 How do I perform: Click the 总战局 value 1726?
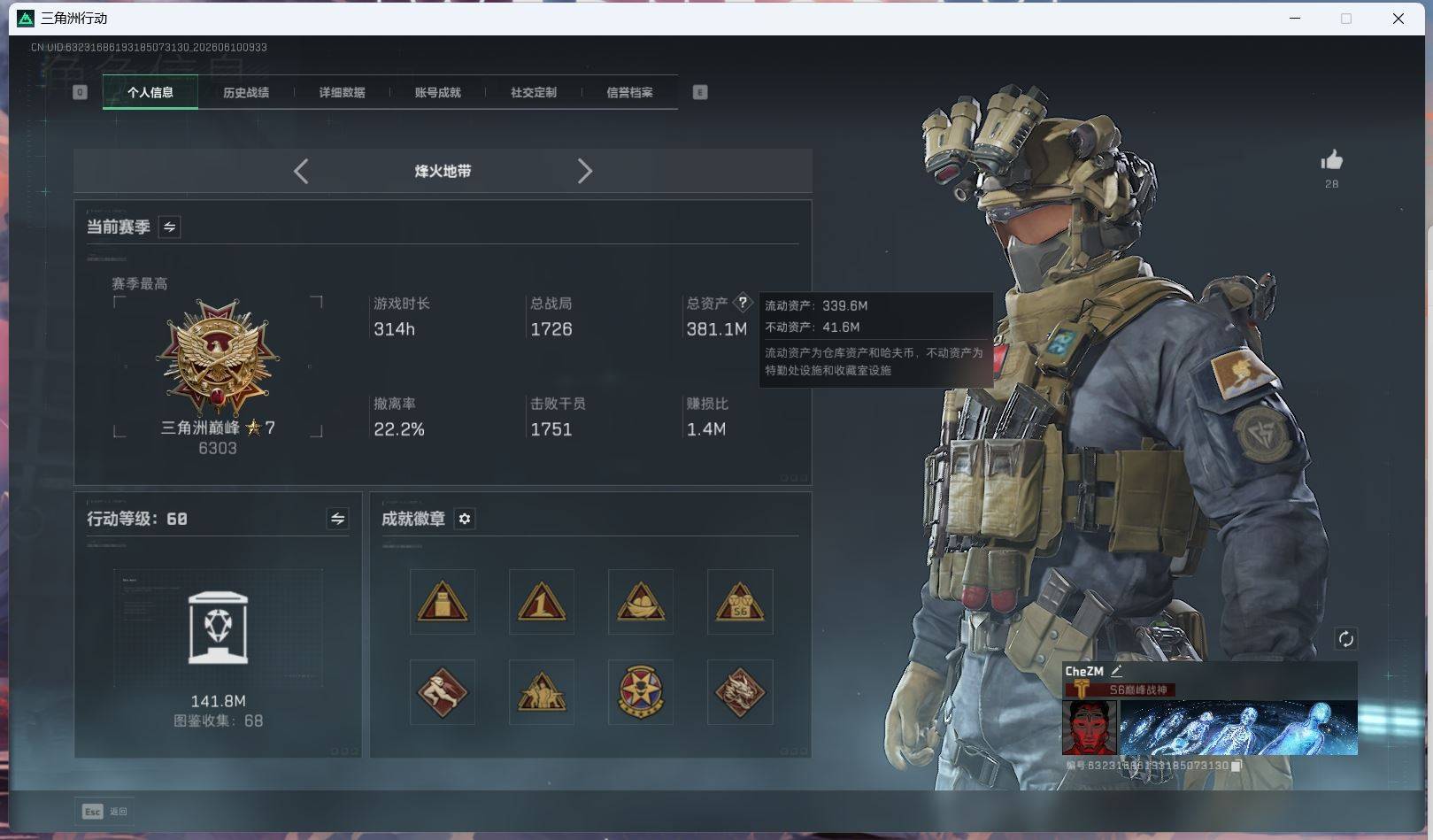click(551, 329)
